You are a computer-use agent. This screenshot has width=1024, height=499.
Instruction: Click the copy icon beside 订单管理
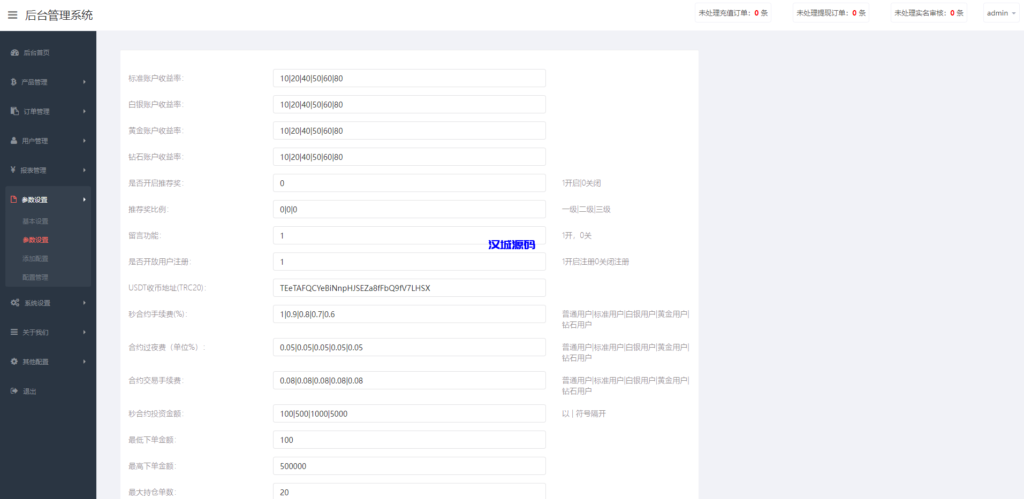click(14, 111)
